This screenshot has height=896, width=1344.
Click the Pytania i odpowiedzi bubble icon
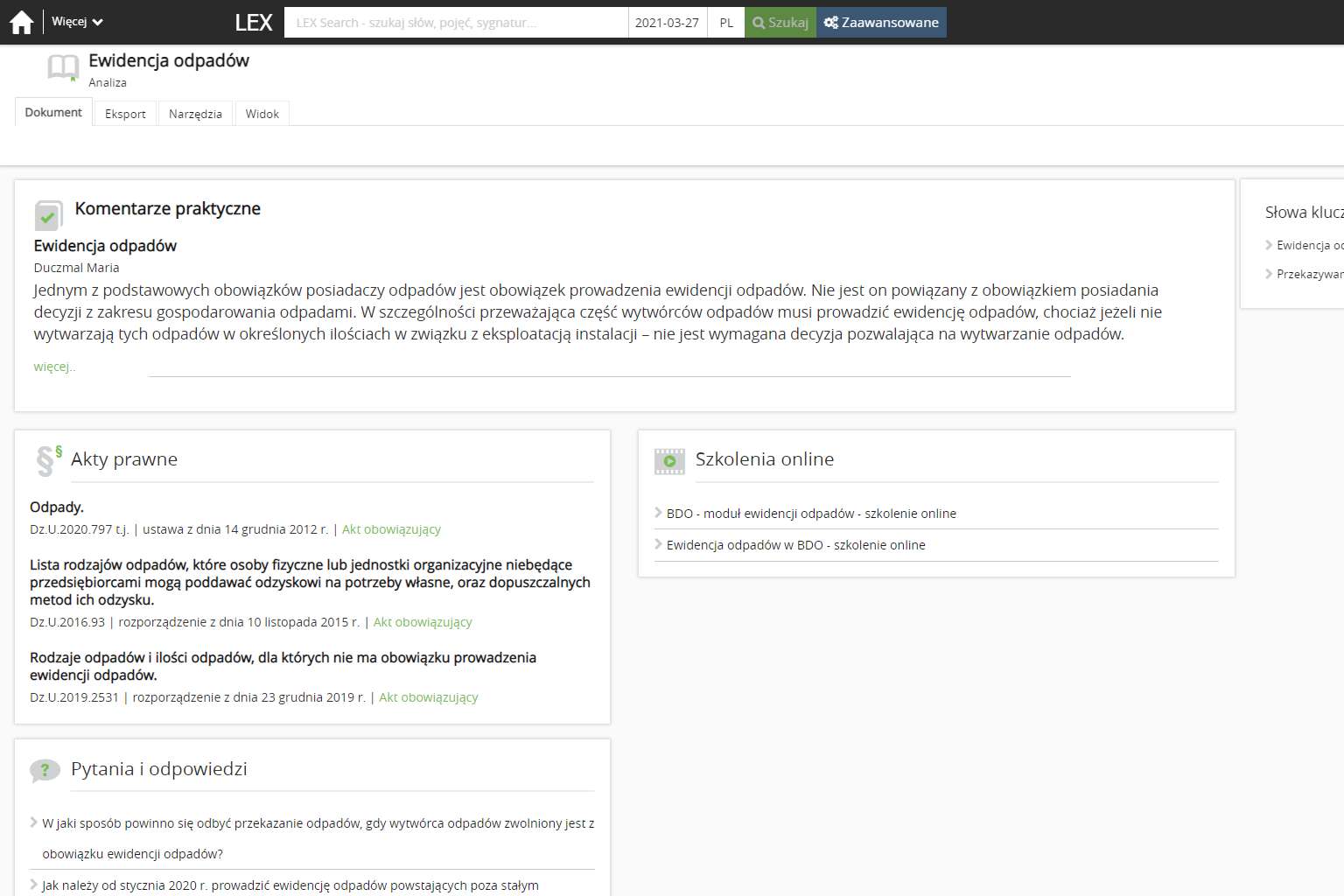pos(45,770)
